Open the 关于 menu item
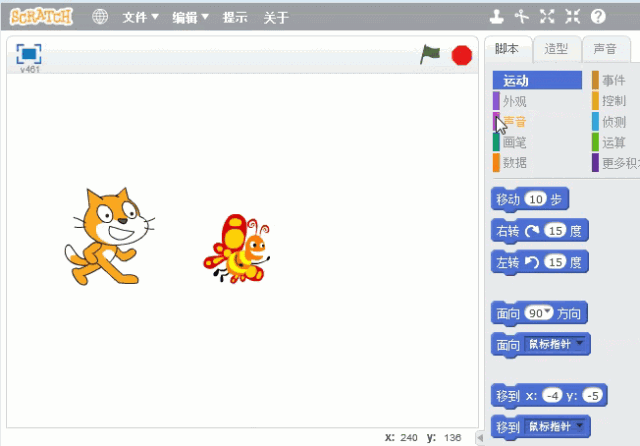Image resolution: width=640 pixels, height=446 pixels. point(276,17)
